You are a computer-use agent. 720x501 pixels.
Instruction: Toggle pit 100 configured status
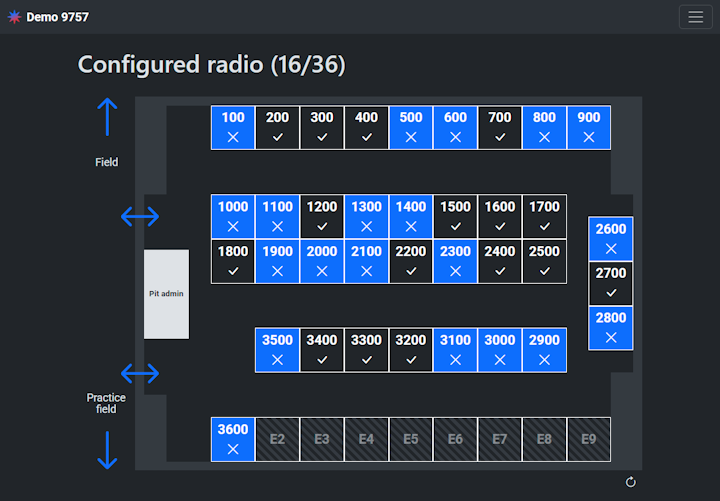pos(233,127)
